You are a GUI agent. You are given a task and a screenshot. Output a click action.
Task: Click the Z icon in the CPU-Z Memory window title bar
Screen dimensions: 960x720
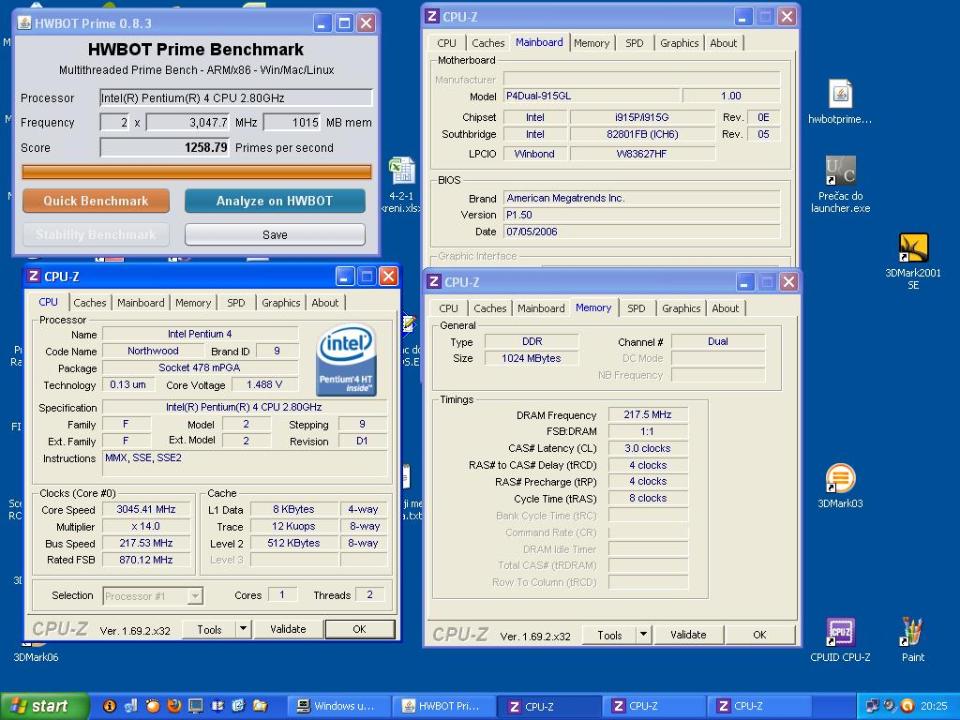[x=433, y=282]
